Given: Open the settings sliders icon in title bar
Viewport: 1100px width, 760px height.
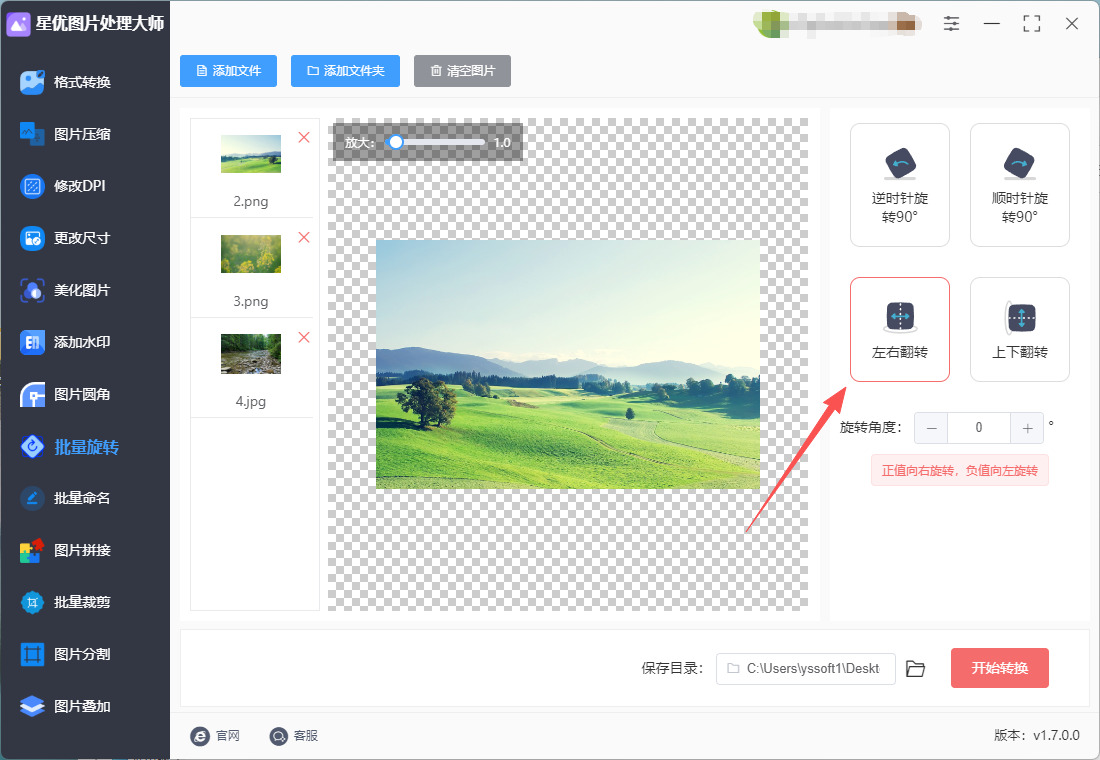Looking at the screenshot, I should pos(951,24).
